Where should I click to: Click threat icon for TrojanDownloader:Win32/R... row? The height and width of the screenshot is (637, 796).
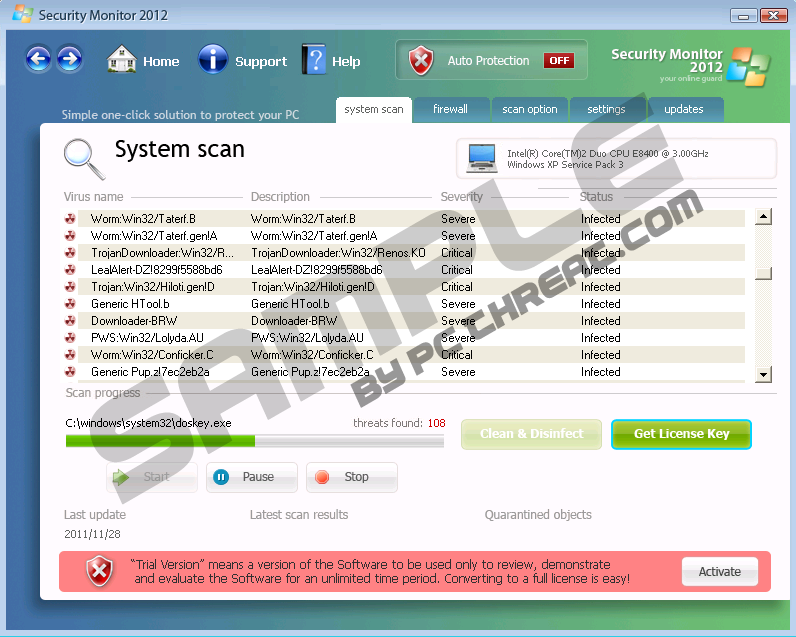70,253
